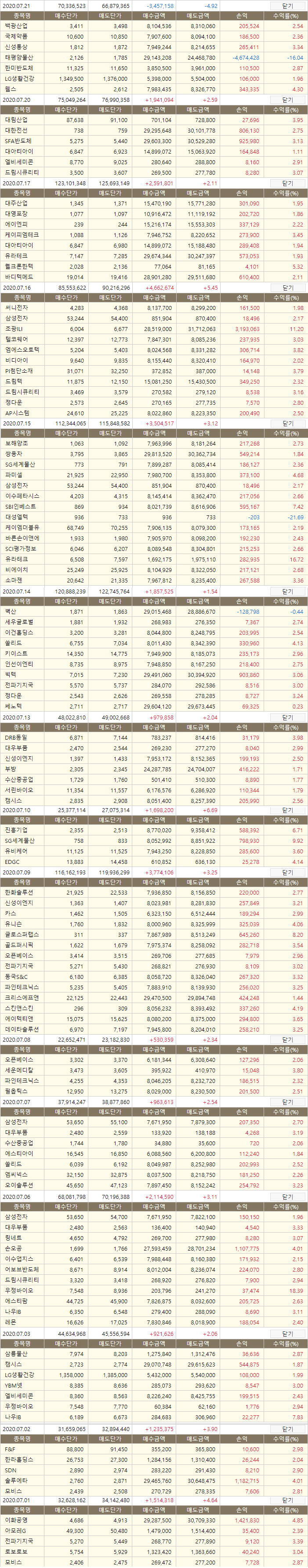
Task: Click the 크리스에프앤 stock name
Action: [x=22, y=998]
